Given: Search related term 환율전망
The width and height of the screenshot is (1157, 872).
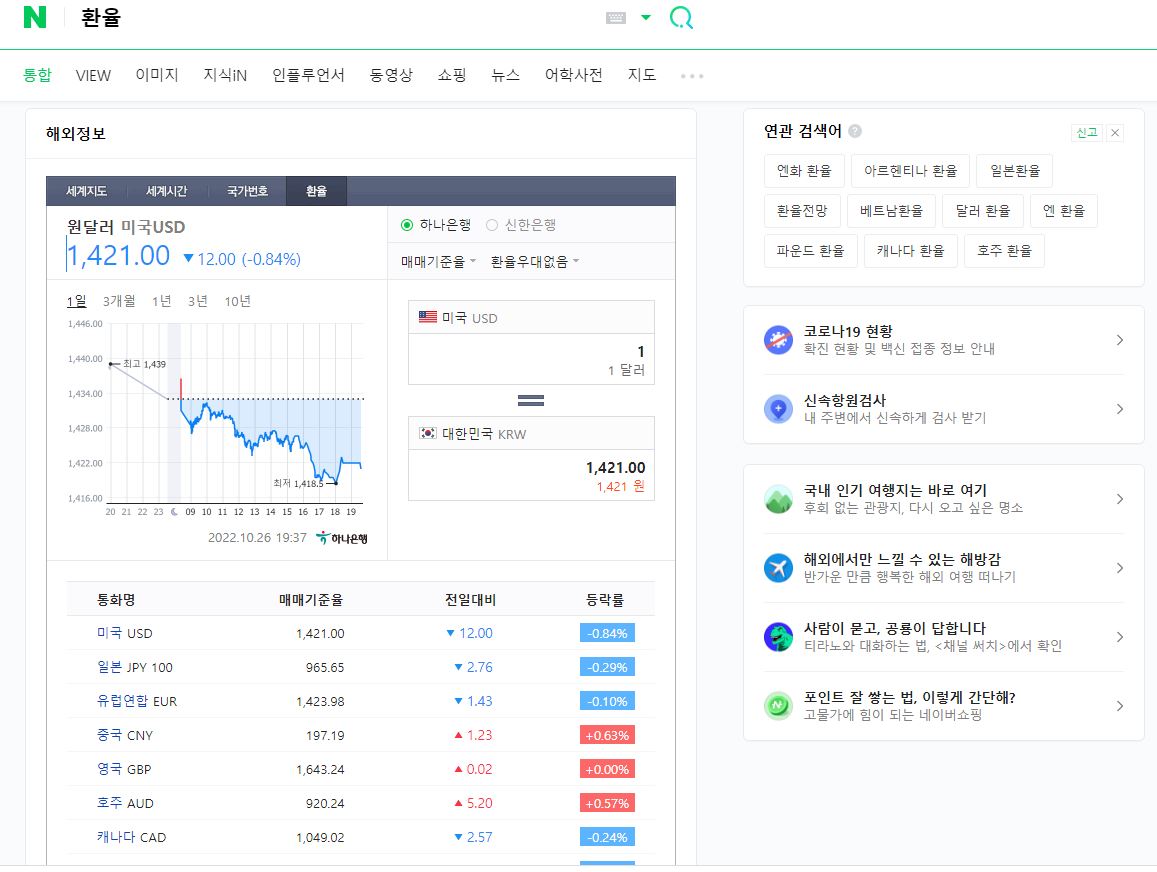Looking at the screenshot, I should pos(802,210).
